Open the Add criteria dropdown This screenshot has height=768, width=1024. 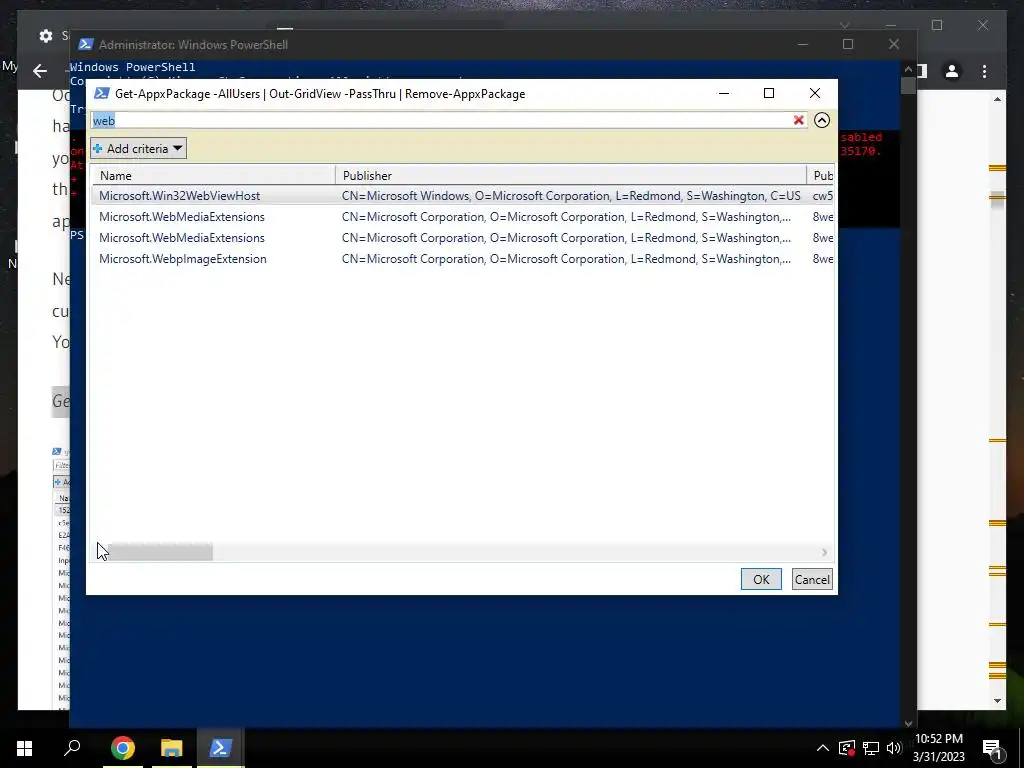pyautogui.click(x=138, y=148)
